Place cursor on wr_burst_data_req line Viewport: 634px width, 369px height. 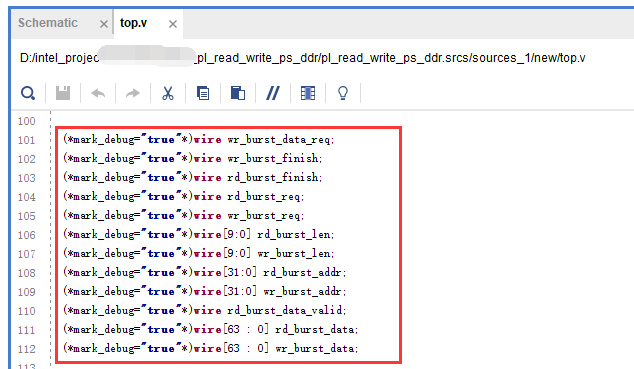(x=199, y=139)
